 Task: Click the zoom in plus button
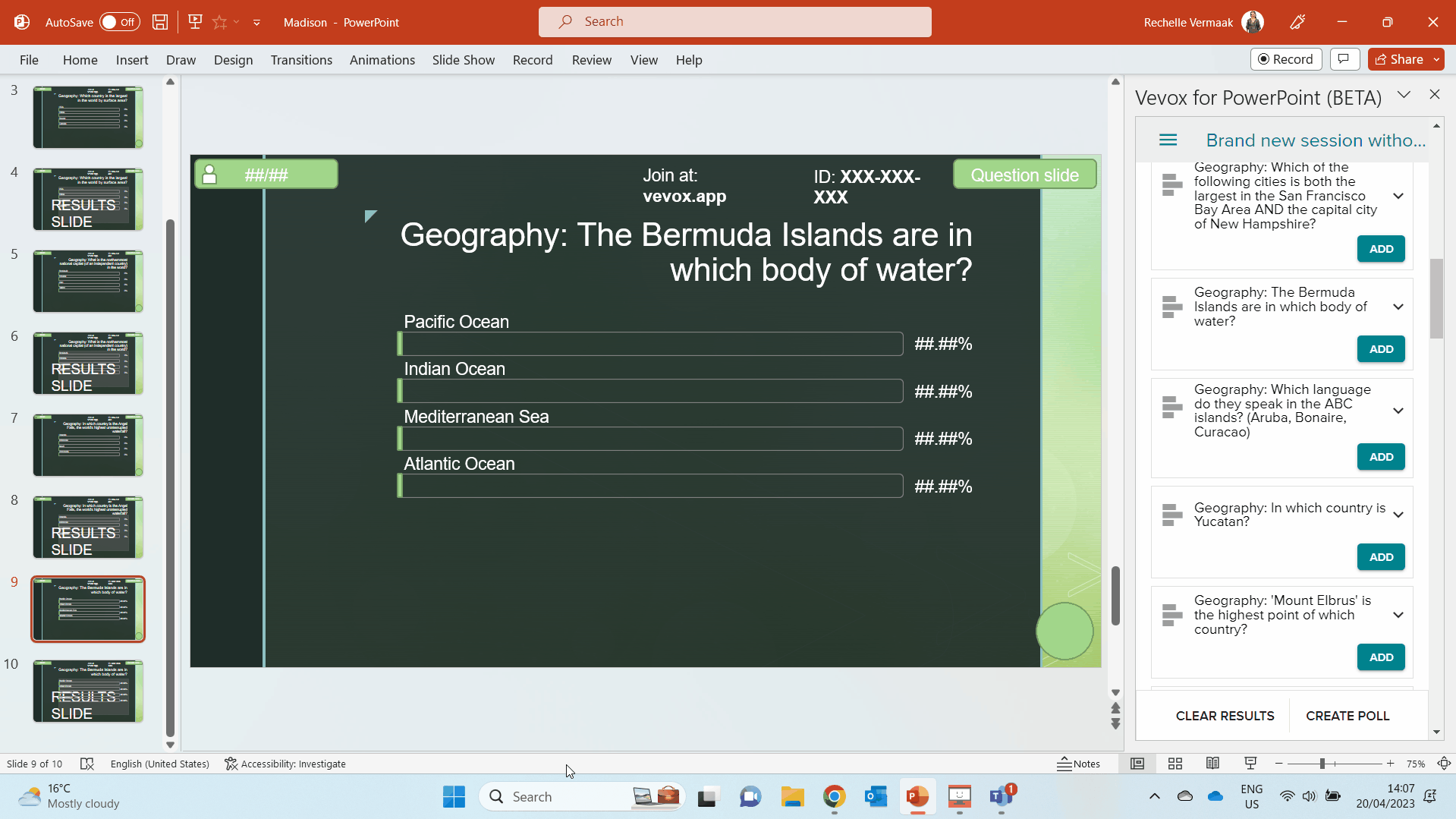pos(1390,764)
